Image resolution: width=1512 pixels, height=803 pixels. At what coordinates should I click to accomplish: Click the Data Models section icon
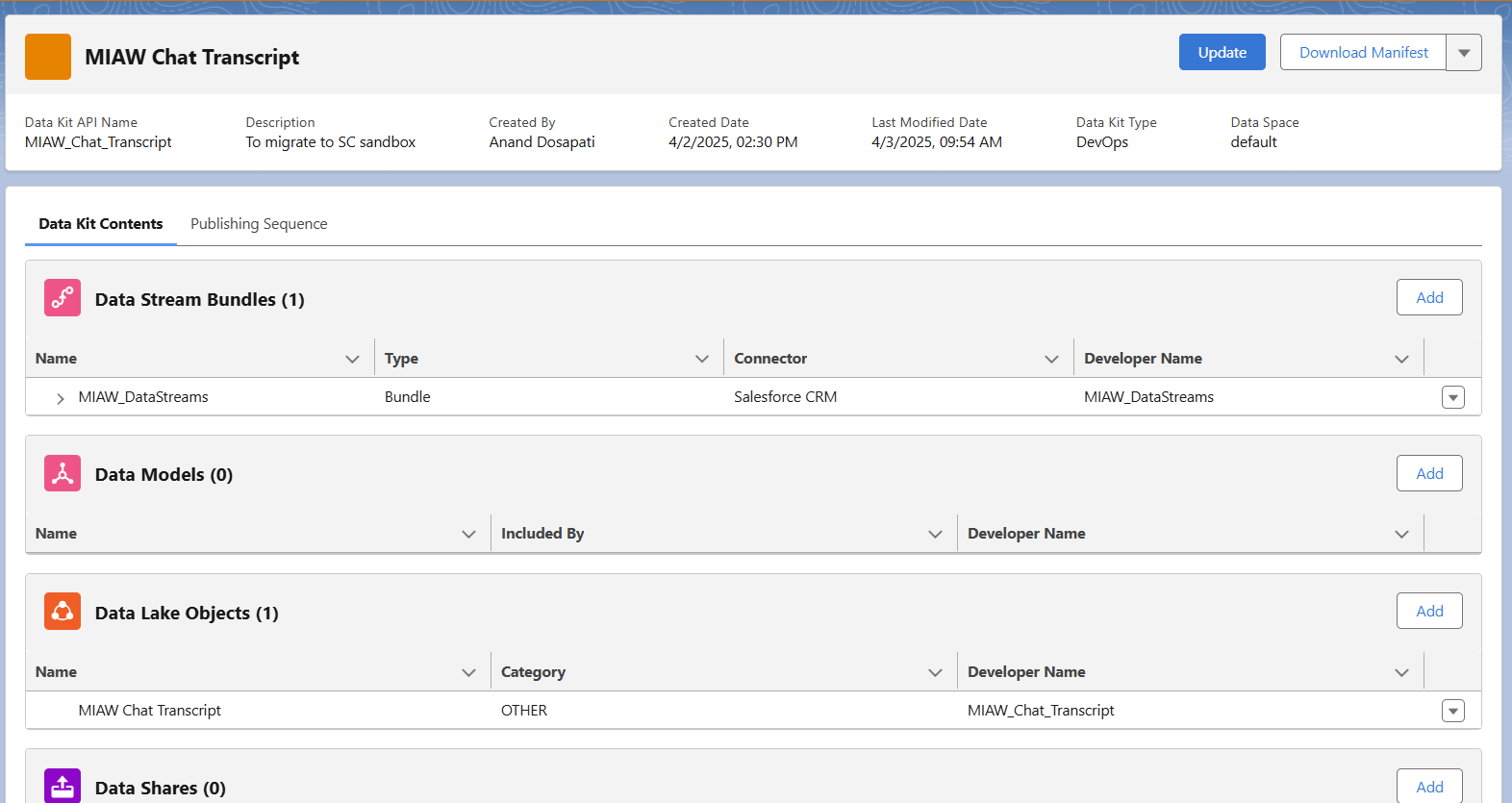[63, 473]
